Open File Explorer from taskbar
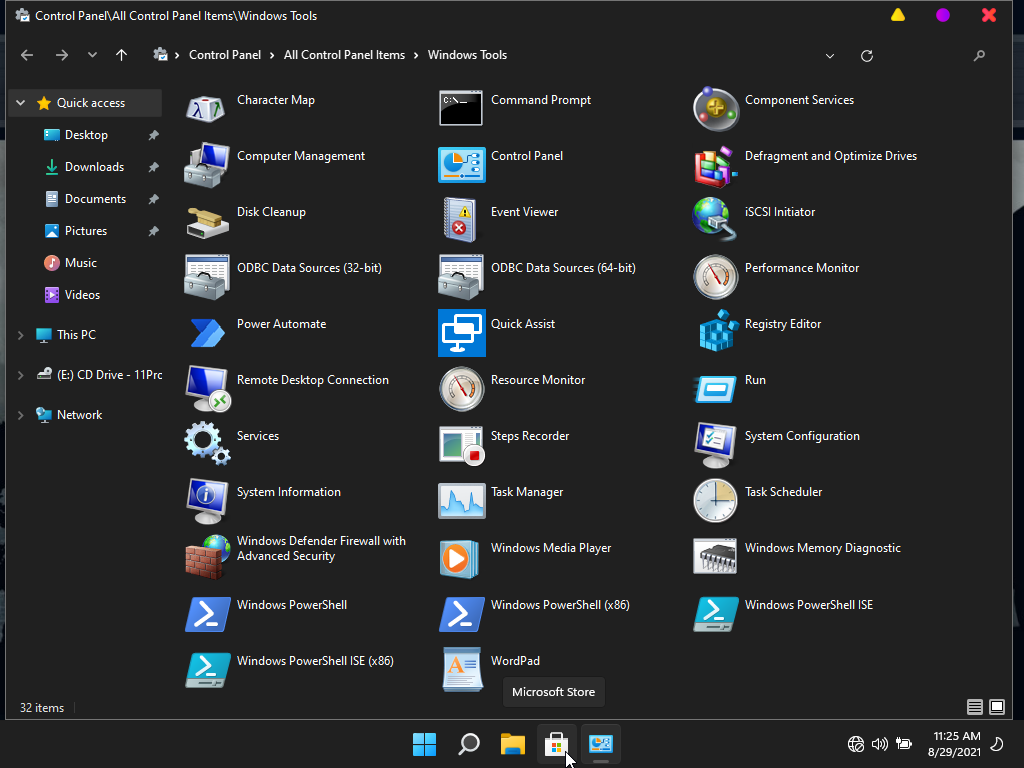The image size is (1024, 768). click(x=513, y=744)
